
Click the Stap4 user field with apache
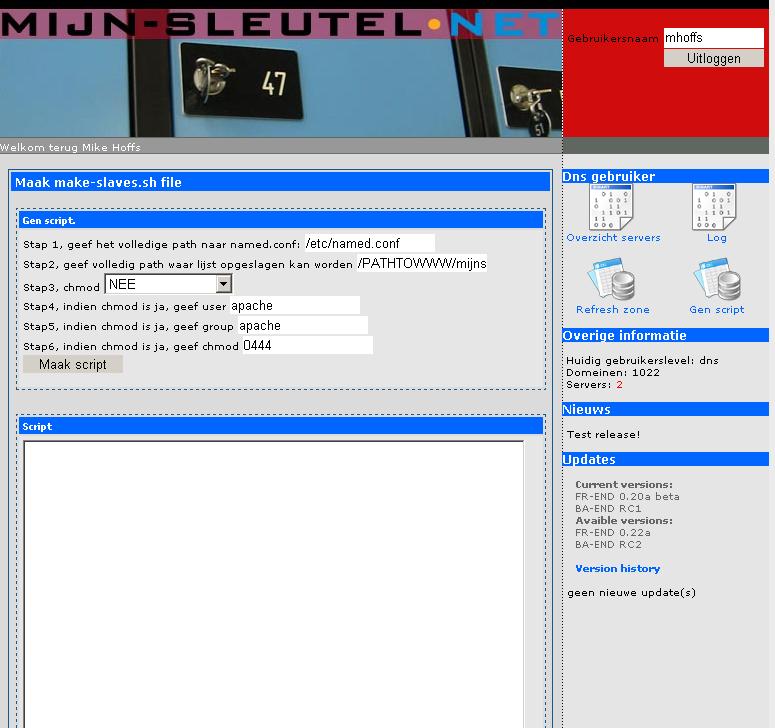295,306
